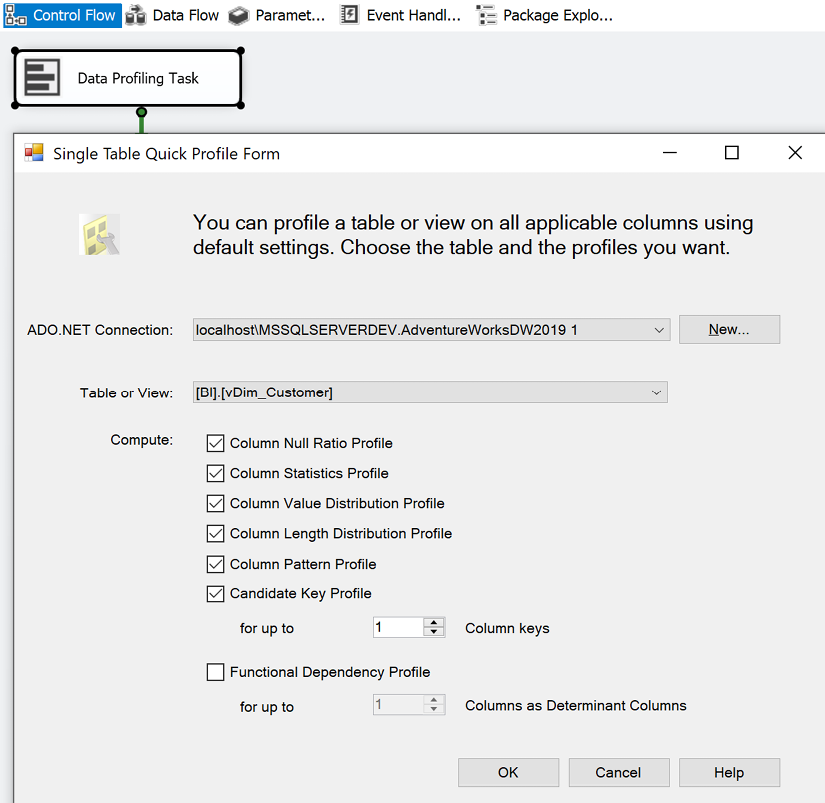
Task: Click the 'Table or View:' label
Action: (x=126, y=393)
